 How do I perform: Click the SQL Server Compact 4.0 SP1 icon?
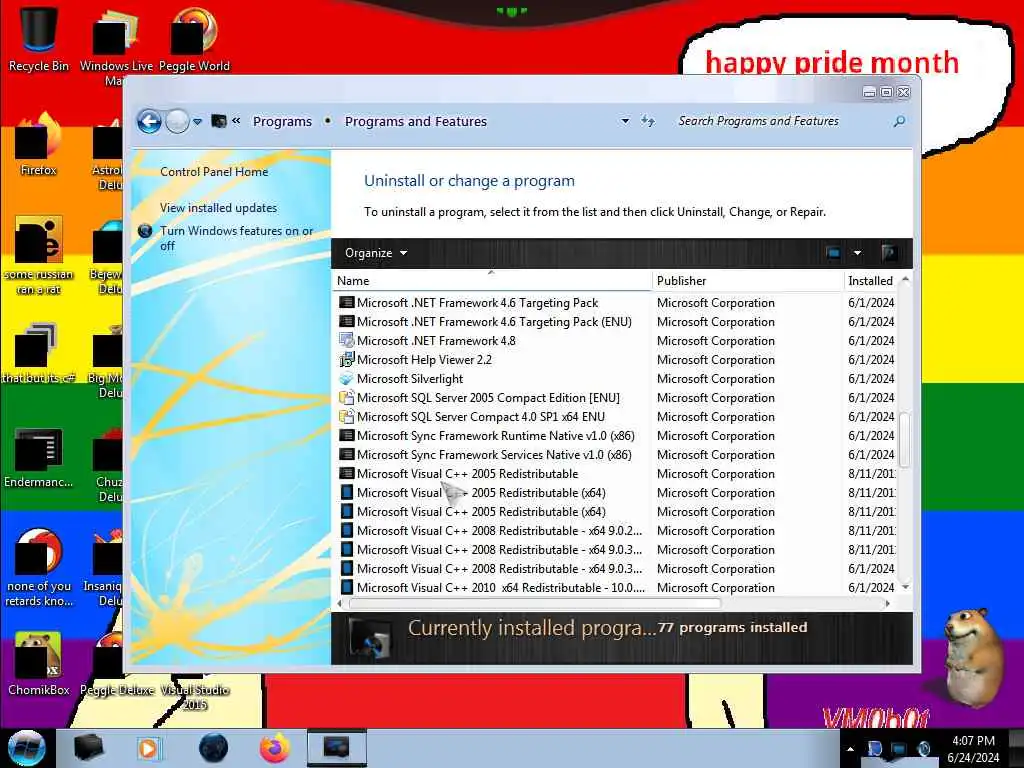(347, 417)
